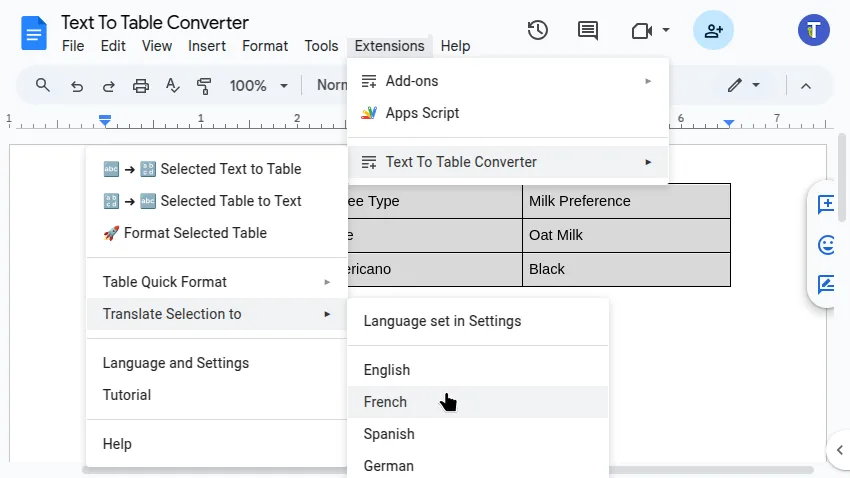Click the redo arrow icon
The image size is (850, 478).
[x=109, y=86]
